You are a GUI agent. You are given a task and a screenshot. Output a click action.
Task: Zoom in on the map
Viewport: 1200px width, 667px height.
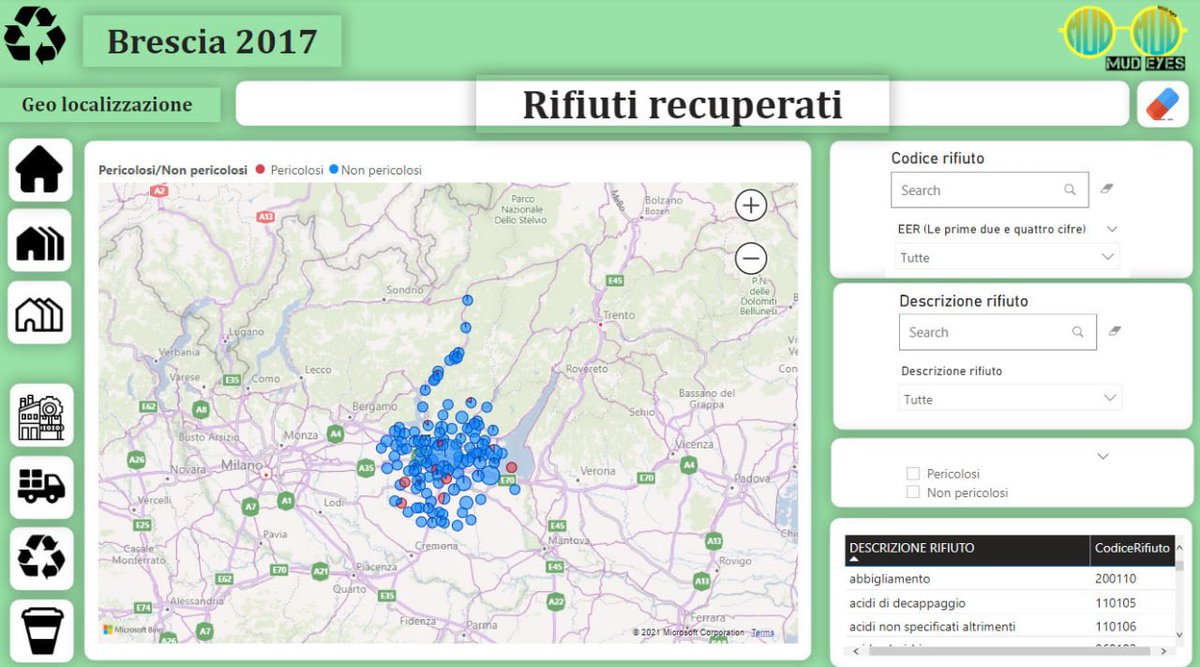click(751, 206)
